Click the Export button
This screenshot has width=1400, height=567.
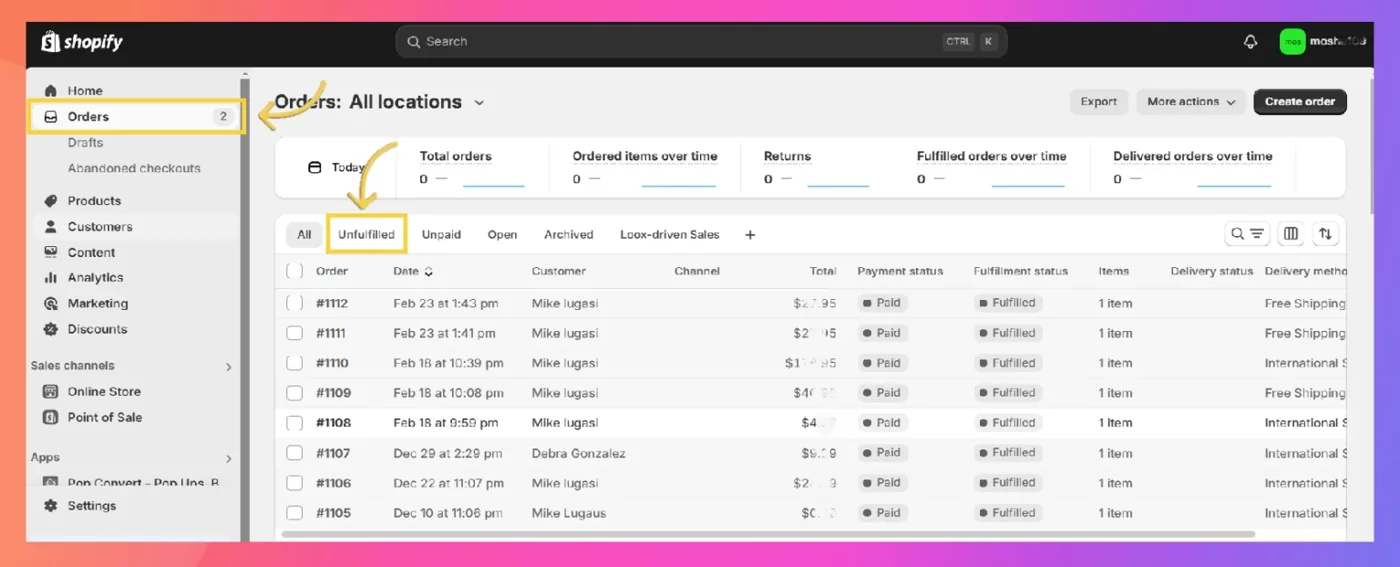click(x=1098, y=102)
